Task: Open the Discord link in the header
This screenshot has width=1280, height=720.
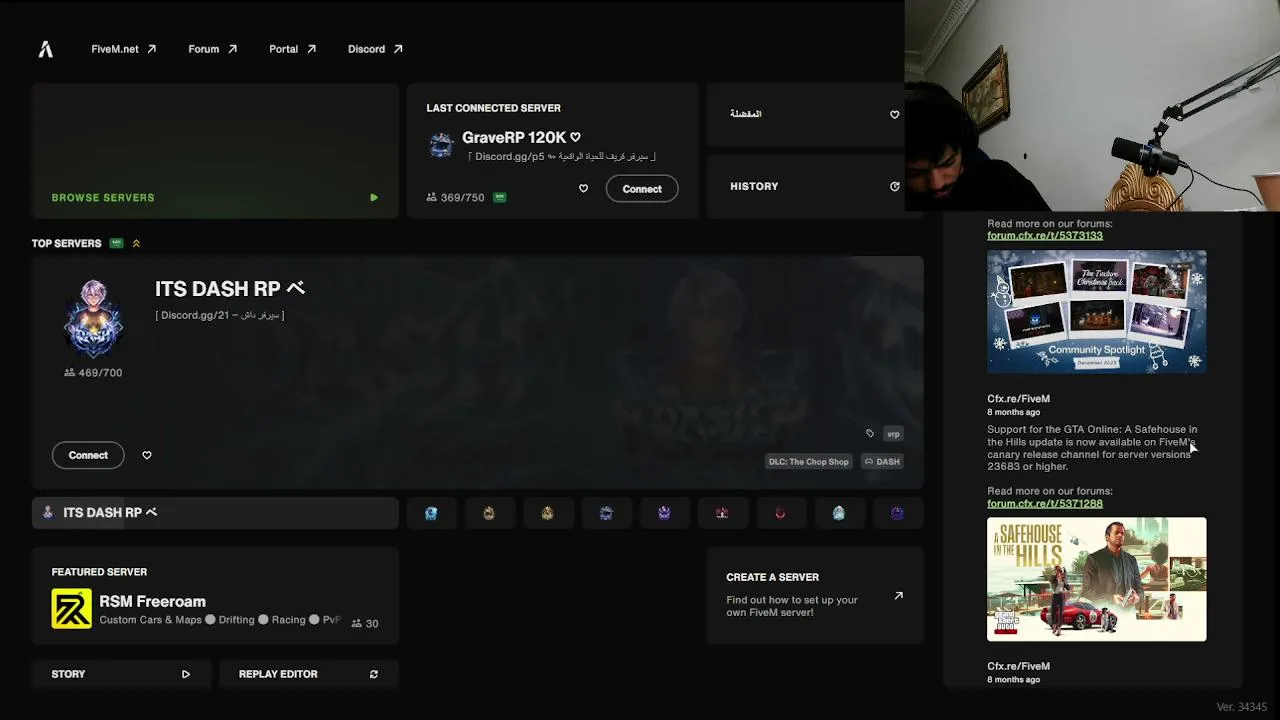Action: coord(376,49)
